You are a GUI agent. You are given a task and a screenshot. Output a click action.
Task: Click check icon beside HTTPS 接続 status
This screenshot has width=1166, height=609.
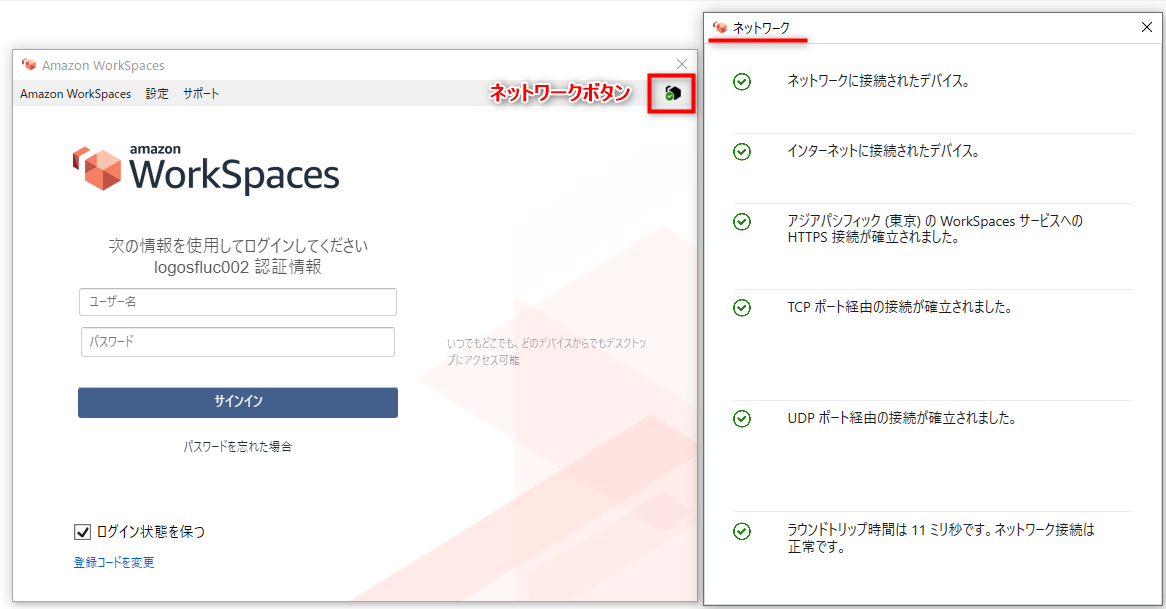741,222
